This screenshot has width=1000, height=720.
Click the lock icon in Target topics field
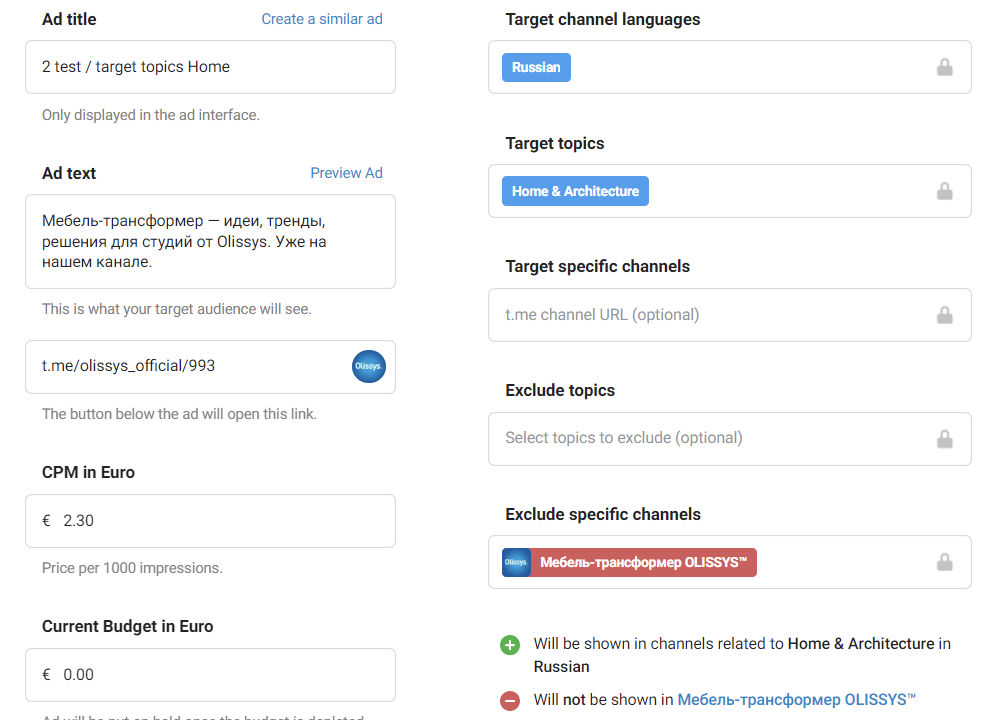click(x=944, y=191)
